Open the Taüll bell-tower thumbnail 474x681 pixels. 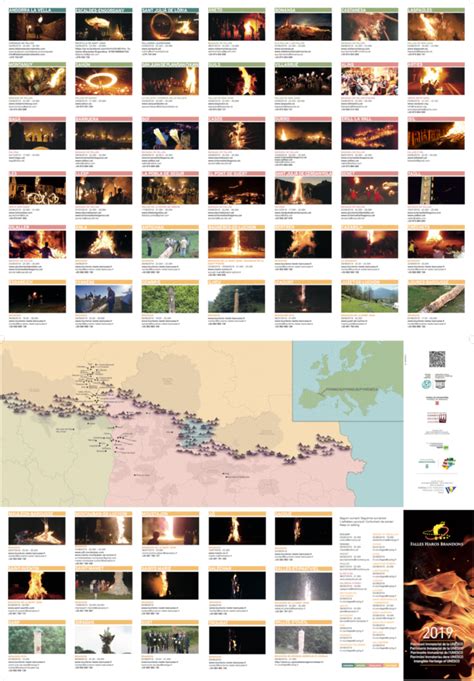(x=436, y=190)
